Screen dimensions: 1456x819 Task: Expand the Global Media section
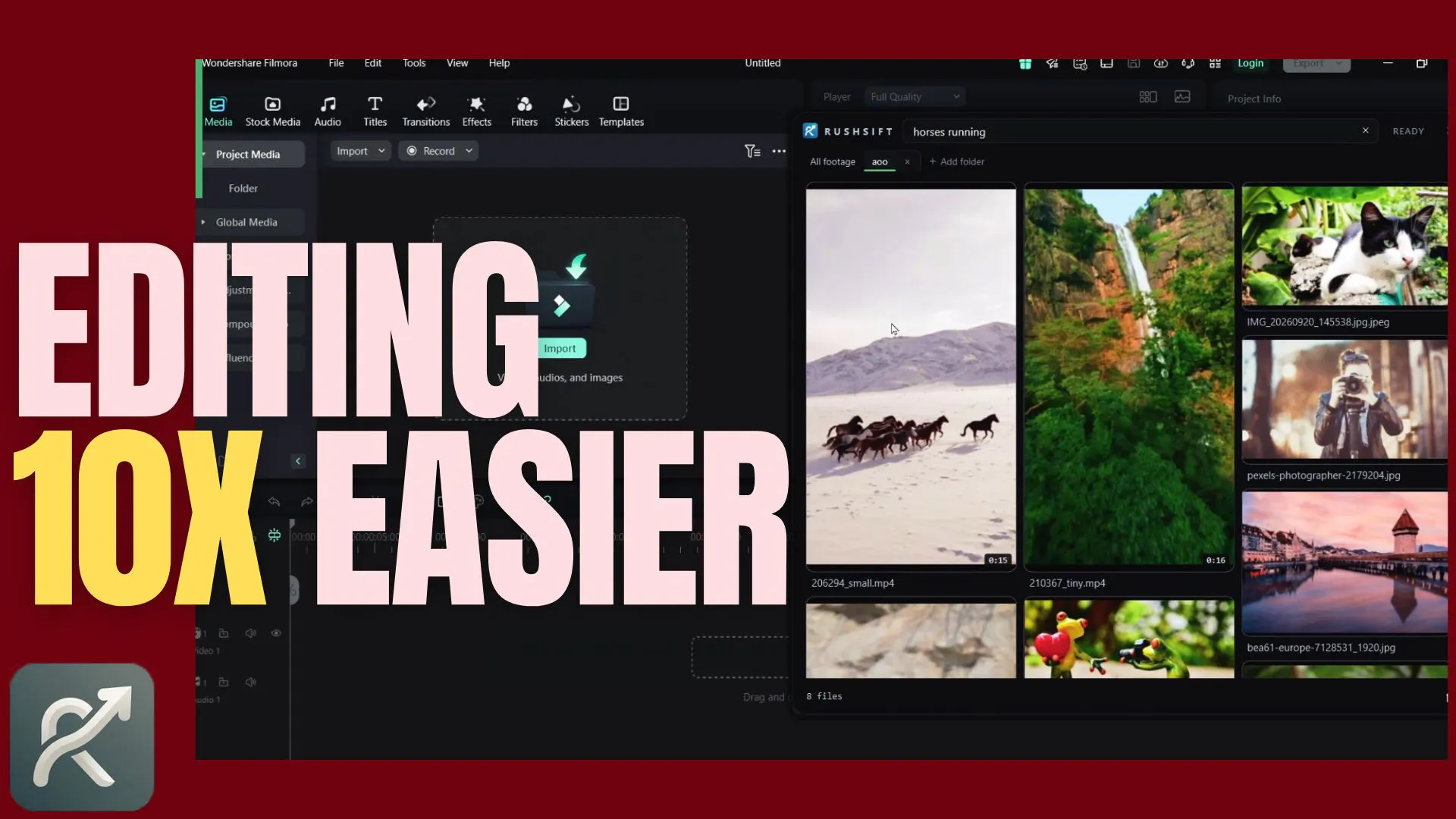click(252, 222)
